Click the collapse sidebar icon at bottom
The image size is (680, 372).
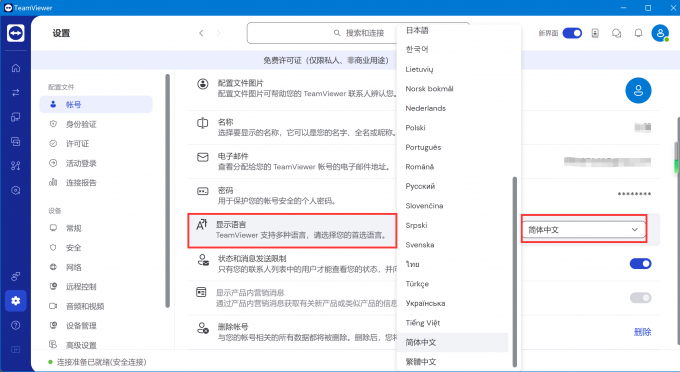tap(16, 349)
